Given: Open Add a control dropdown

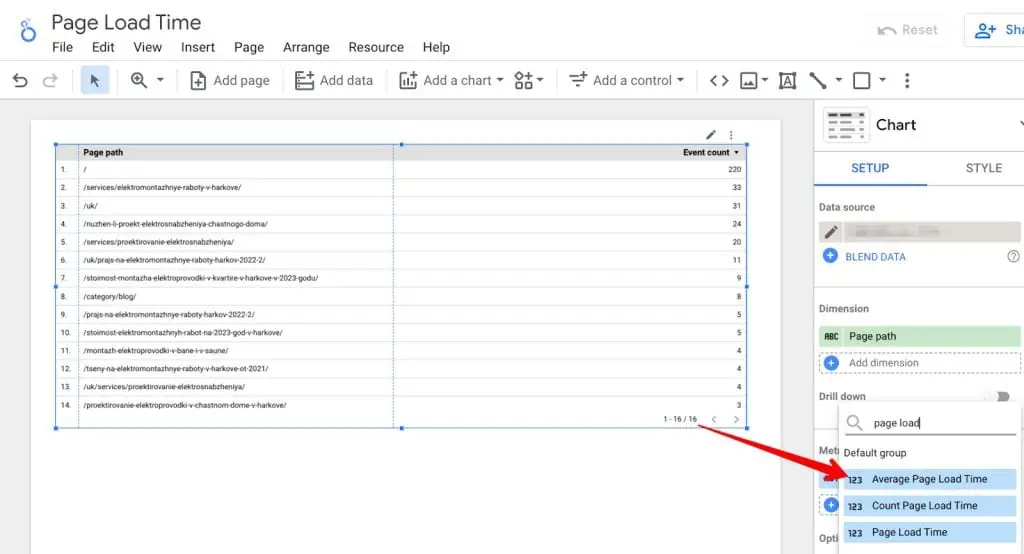Looking at the screenshot, I should coord(626,80).
